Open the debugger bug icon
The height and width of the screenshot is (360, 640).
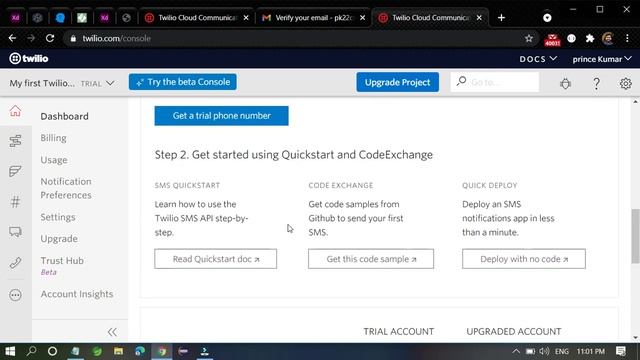(x=565, y=83)
